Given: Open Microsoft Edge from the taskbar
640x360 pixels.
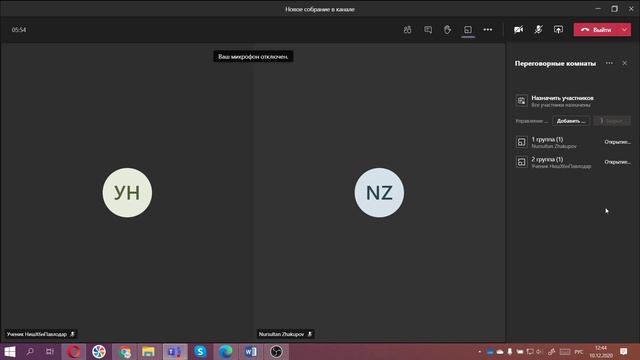Looking at the screenshot, I should [225, 351].
